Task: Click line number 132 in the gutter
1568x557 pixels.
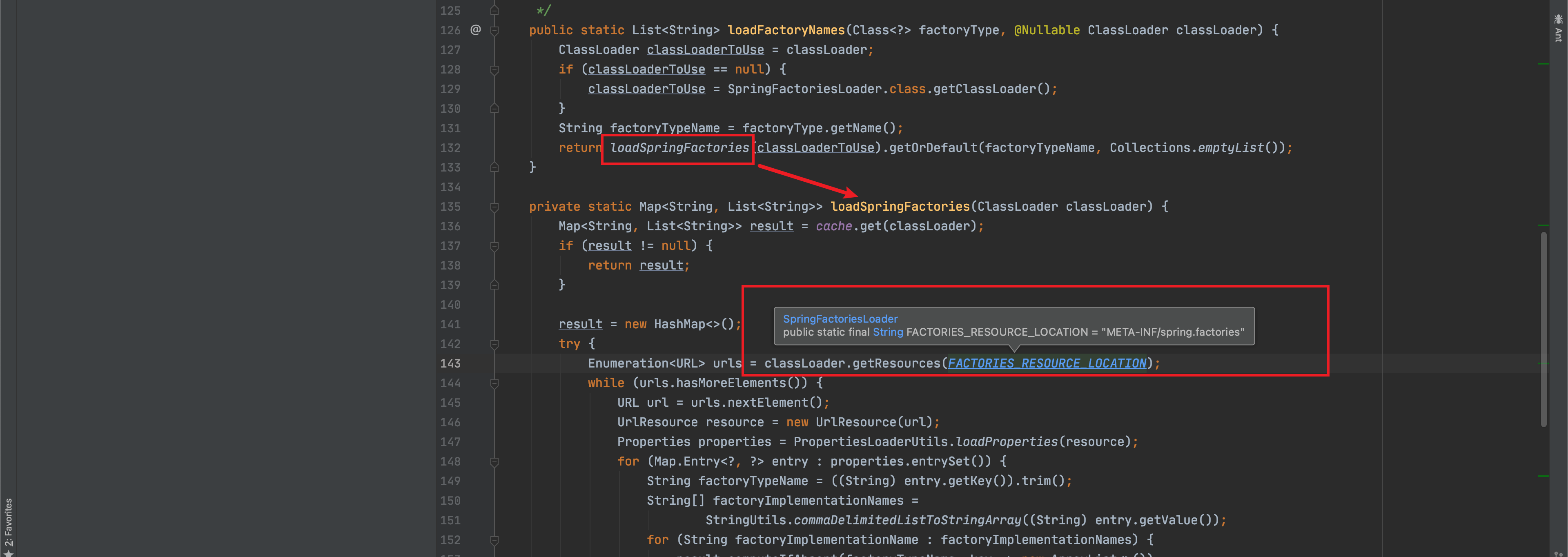Action: tap(450, 147)
